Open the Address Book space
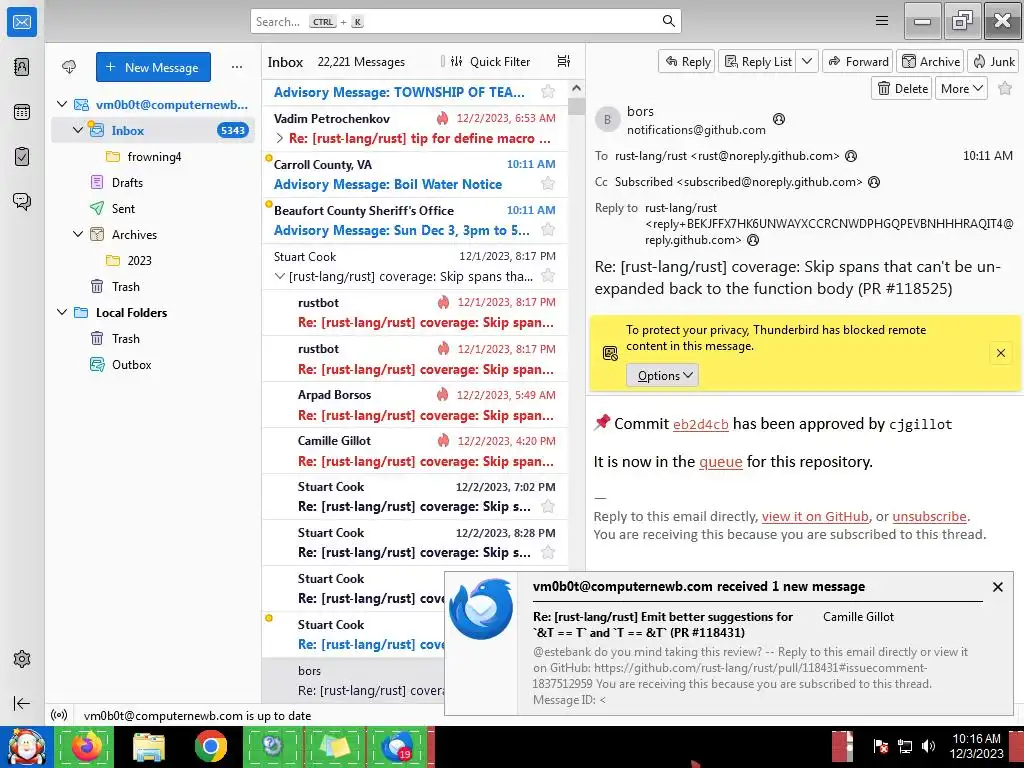Screen dimensions: 1024x768 pos(22,67)
